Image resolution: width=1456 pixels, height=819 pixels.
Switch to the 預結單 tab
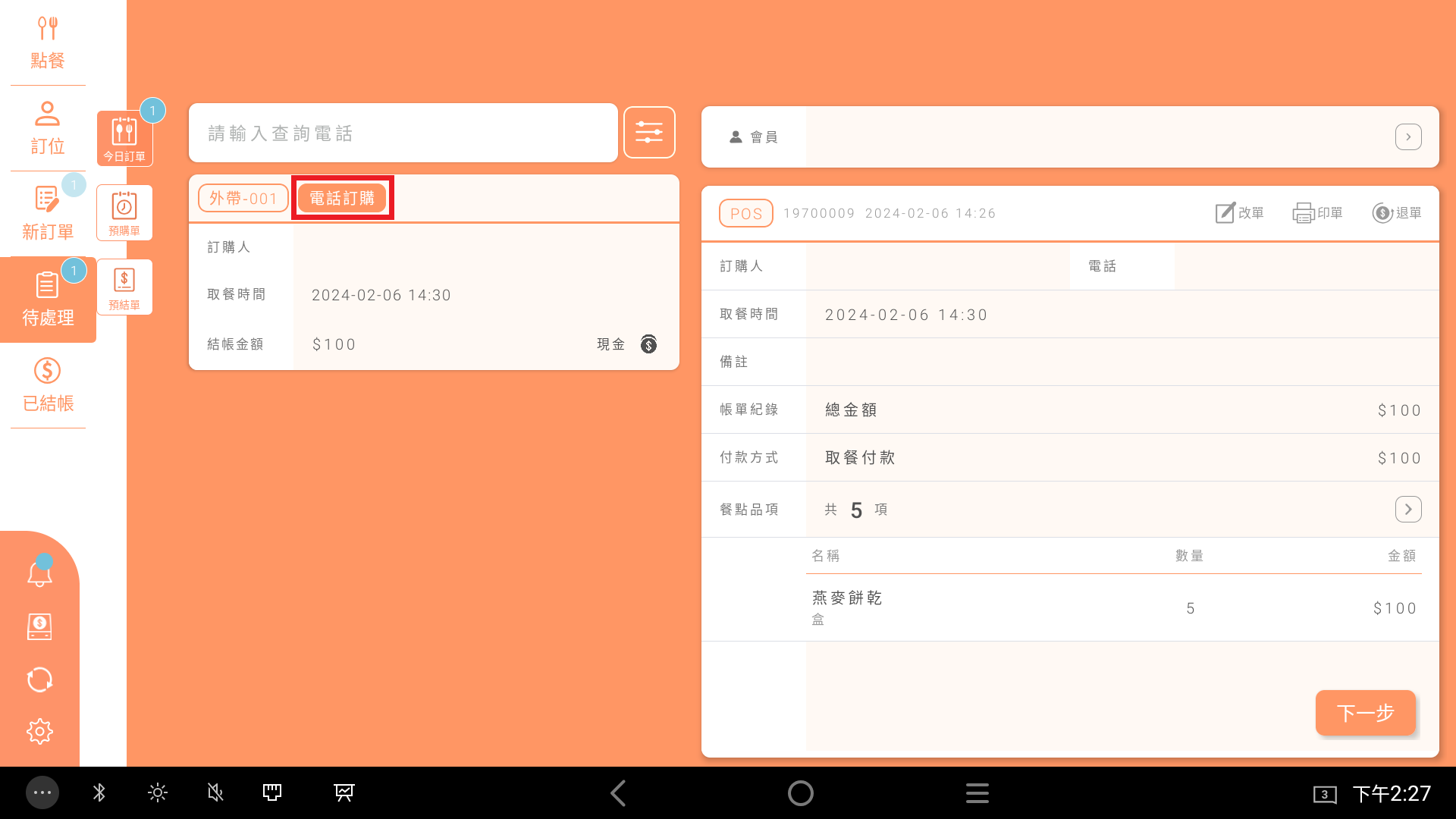click(124, 287)
